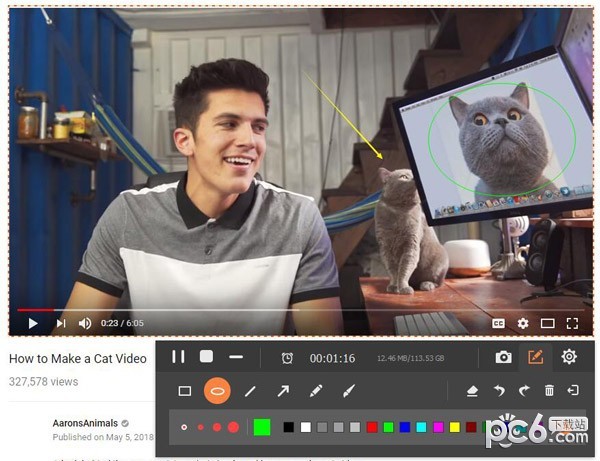Choose the brush highlighter tool

[x=349, y=391]
